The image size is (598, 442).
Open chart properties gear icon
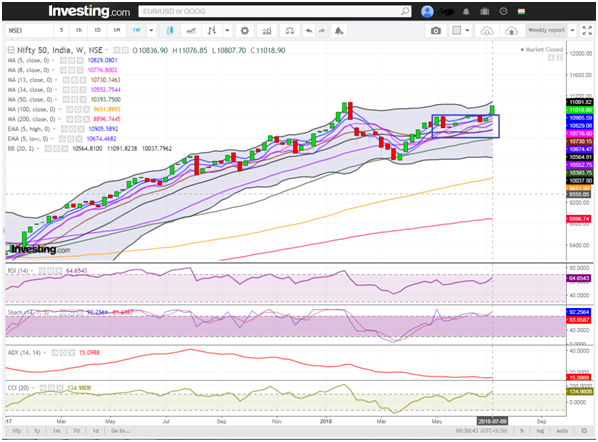[x=244, y=31]
